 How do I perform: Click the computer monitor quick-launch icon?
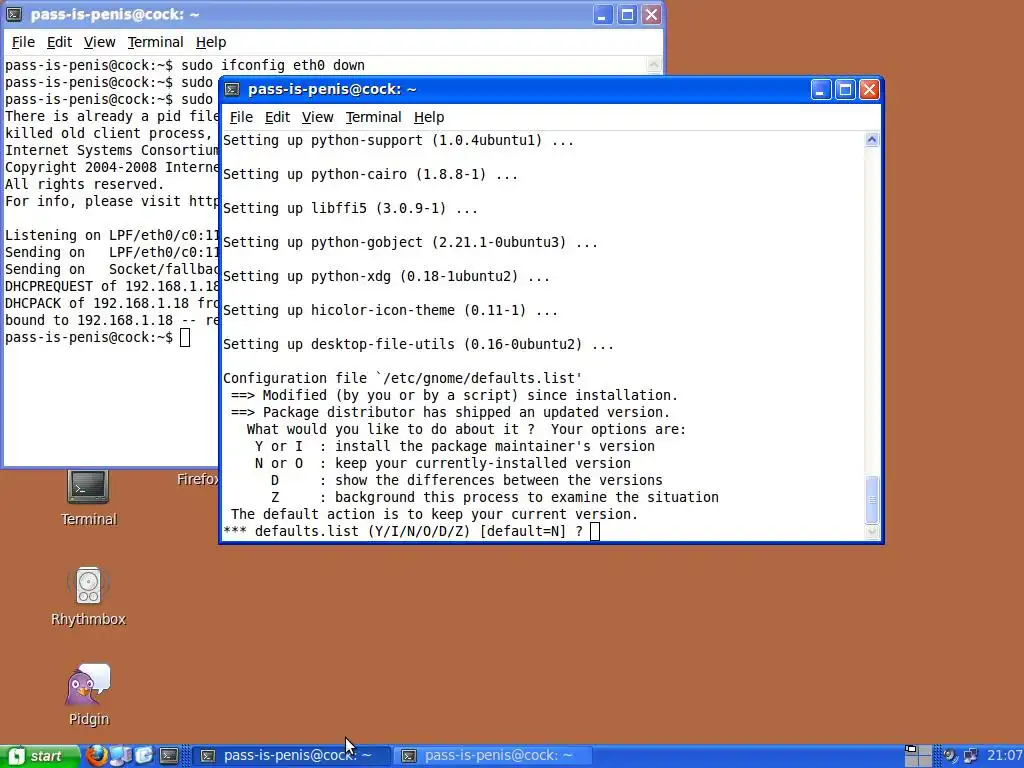pyautogui.click(x=121, y=756)
